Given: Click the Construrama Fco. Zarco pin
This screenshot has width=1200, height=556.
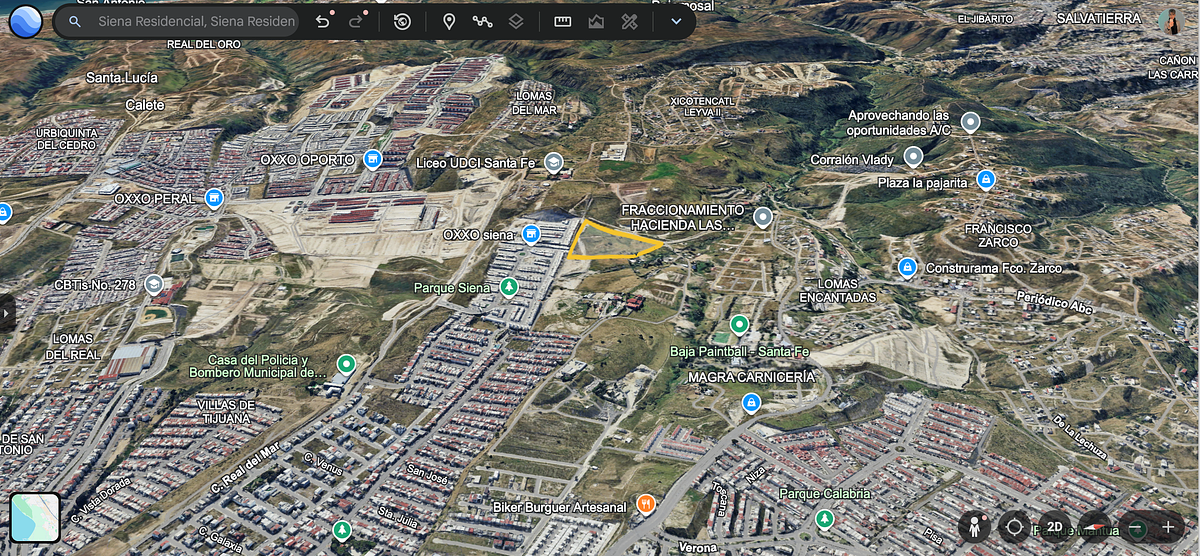Looking at the screenshot, I should [x=907, y=267].
